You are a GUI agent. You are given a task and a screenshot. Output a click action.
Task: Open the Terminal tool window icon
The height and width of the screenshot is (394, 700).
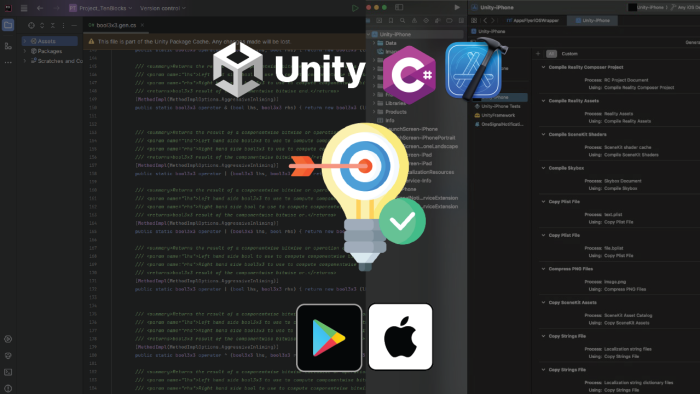tap(8, 372)
